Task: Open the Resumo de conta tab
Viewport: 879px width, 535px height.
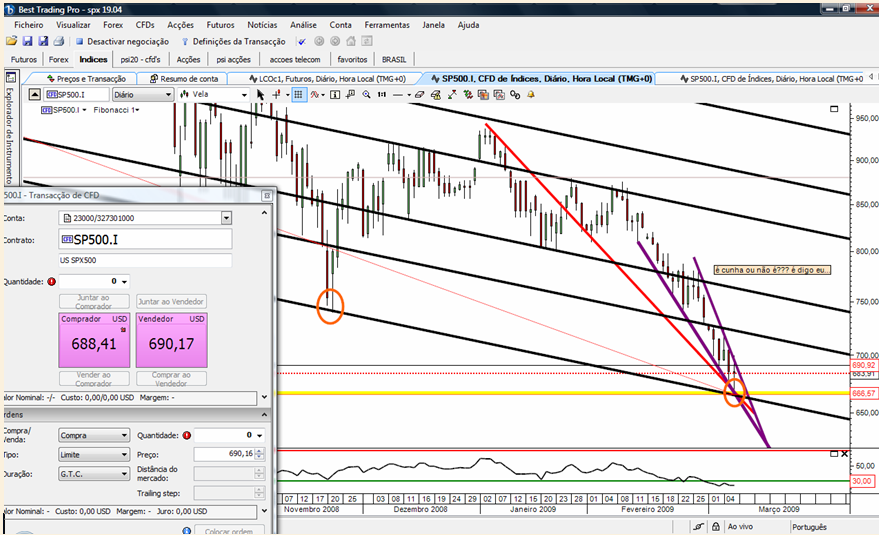Action: 184,79
